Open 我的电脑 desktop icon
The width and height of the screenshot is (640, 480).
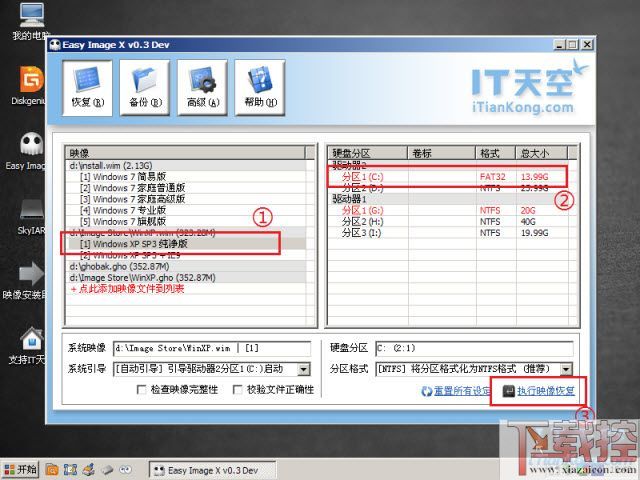[31, 21]
